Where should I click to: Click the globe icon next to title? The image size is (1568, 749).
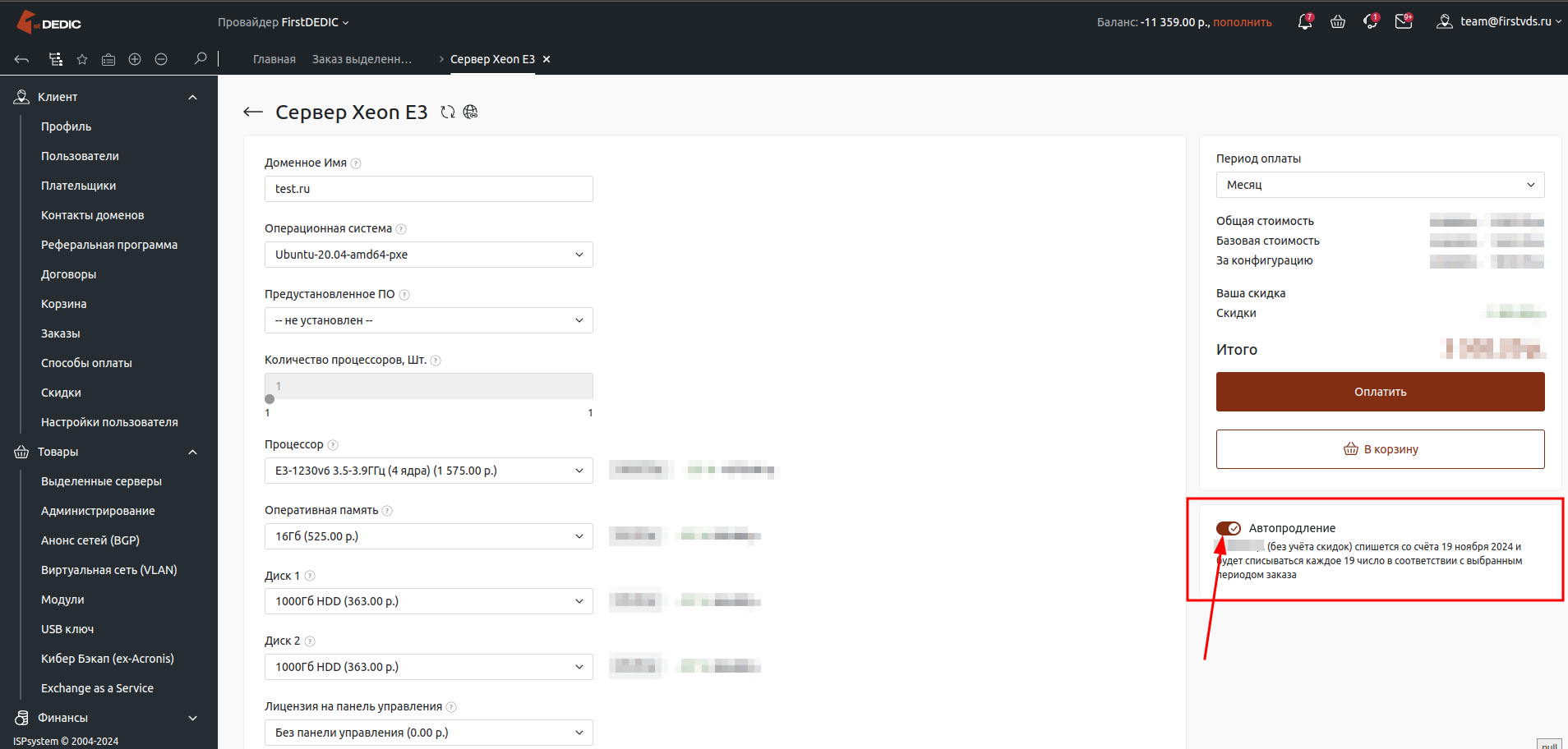coord(471,113)
